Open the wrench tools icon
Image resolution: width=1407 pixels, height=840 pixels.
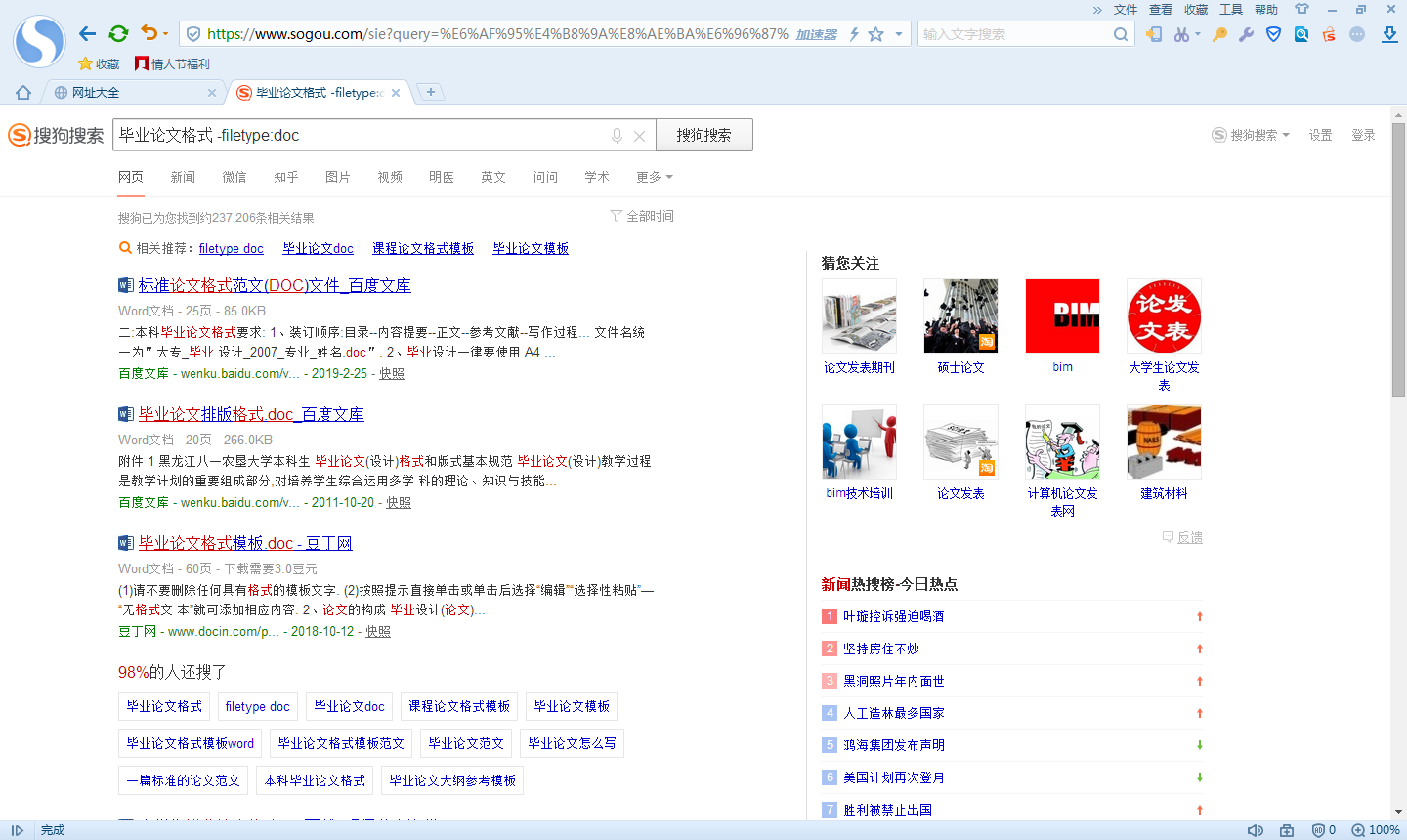click(x=1246, y=34)
